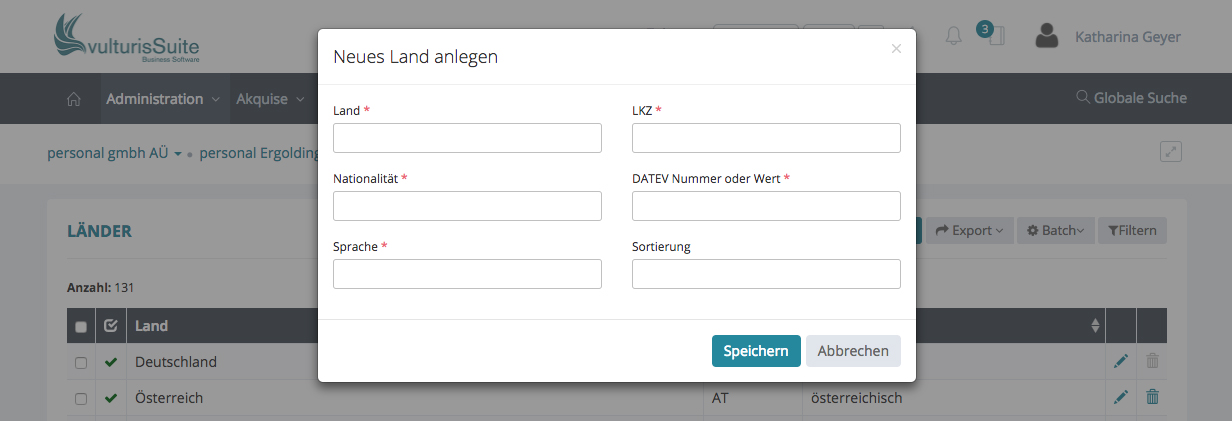Image resolution: width=1232 pixels, height=421 pixels.
Task: Tick the Deutschland row checkbox
Action: [x=81, y=362]
